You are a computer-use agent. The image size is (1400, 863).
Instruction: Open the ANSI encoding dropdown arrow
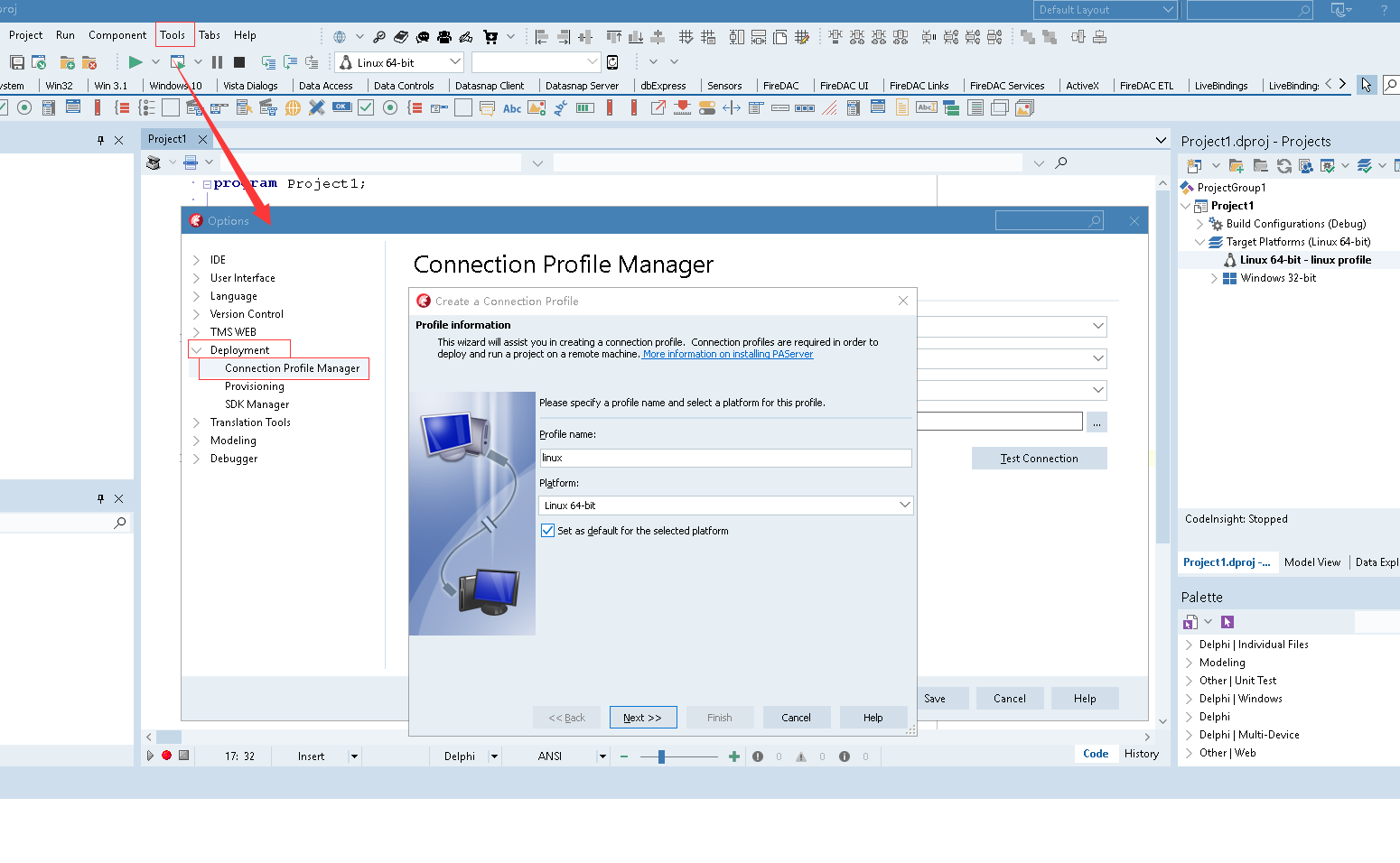602,756
